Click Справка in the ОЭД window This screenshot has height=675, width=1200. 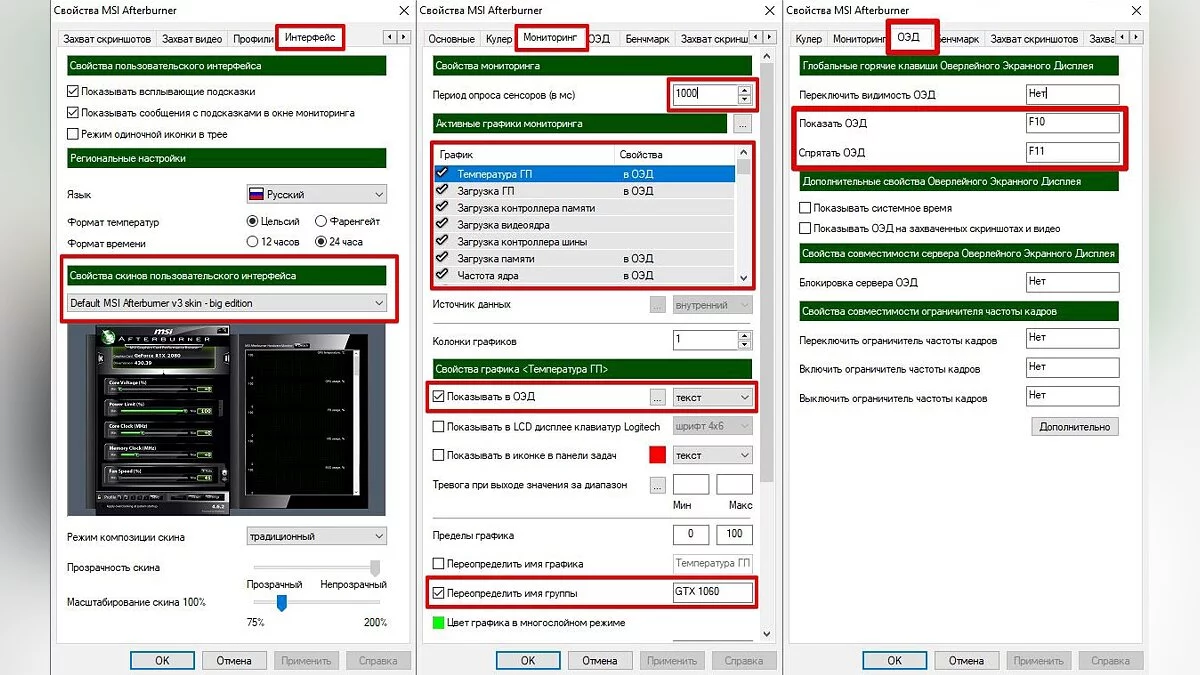pos(1111,660)
